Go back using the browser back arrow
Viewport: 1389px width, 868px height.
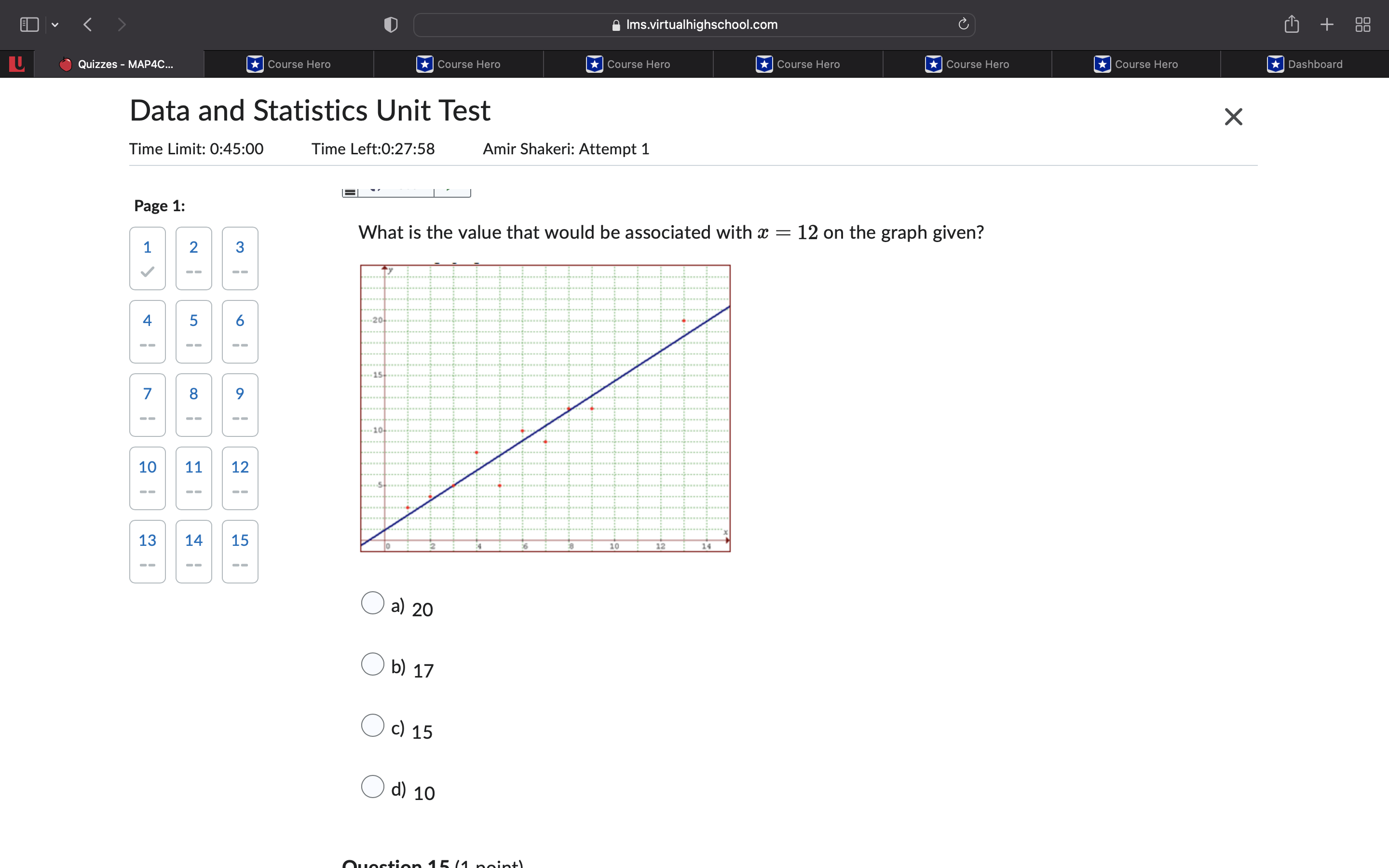coord(88,25)
